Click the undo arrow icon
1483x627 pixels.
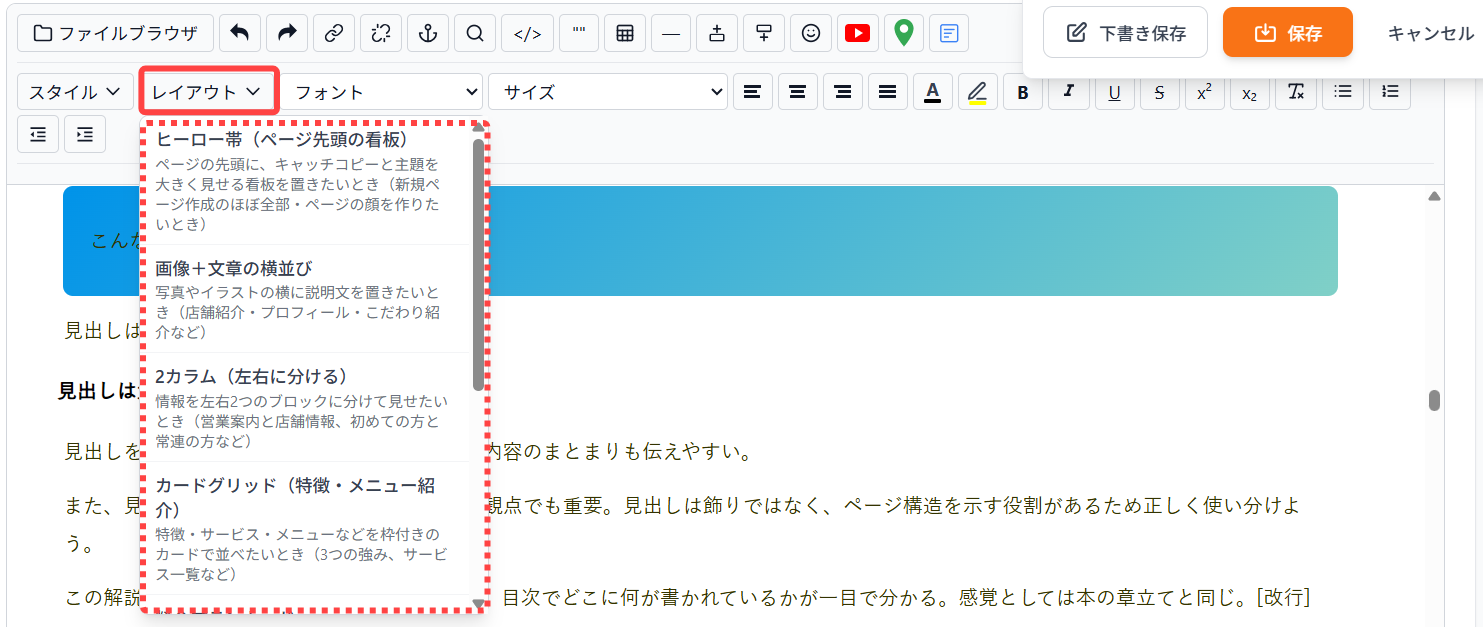(x=240, y=33)
